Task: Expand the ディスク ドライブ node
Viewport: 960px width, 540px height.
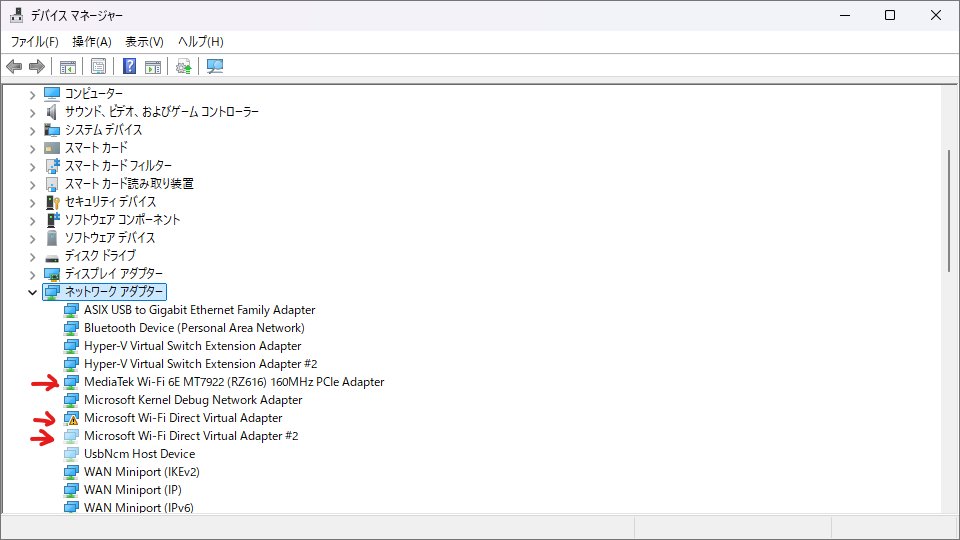Action: click(x=32, y=257)
